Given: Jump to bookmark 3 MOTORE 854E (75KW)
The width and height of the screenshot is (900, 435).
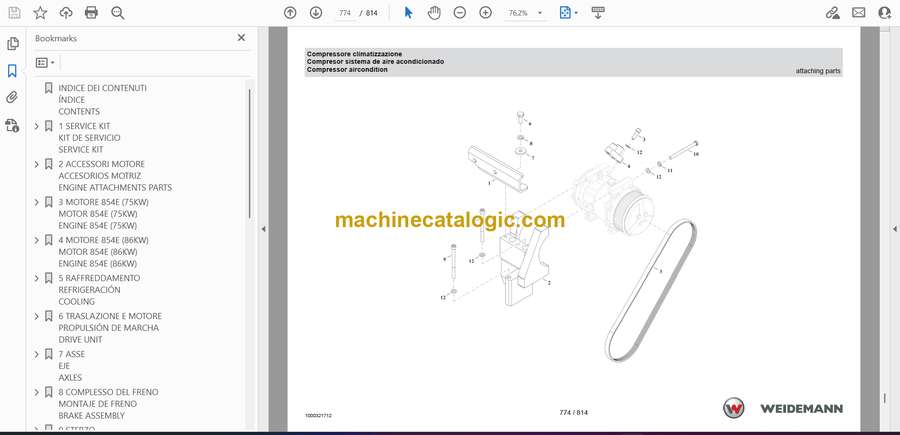Looking at the screenshot, I should (103, 213).
